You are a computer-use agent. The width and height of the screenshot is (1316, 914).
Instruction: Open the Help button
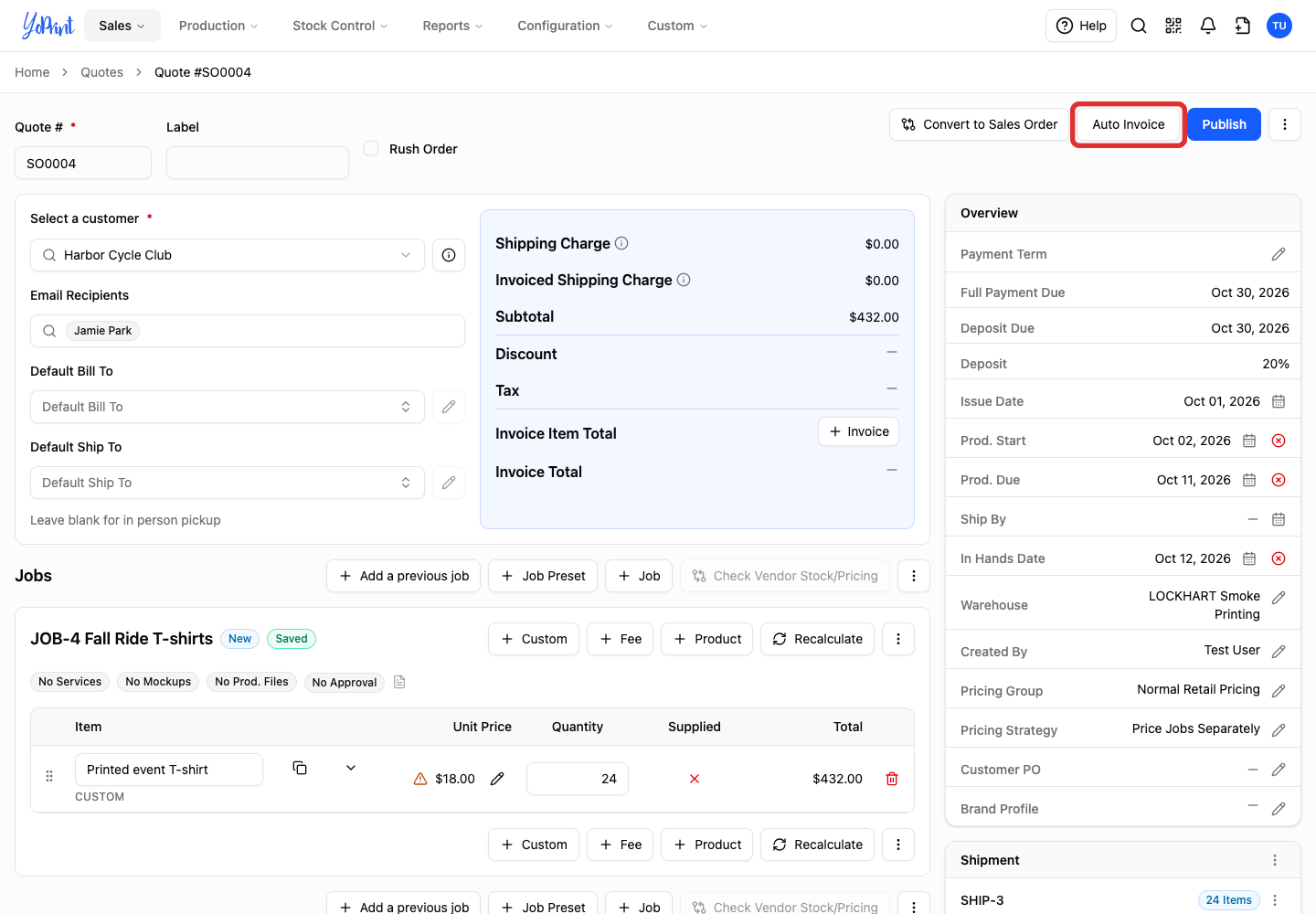pos(1081,26)
